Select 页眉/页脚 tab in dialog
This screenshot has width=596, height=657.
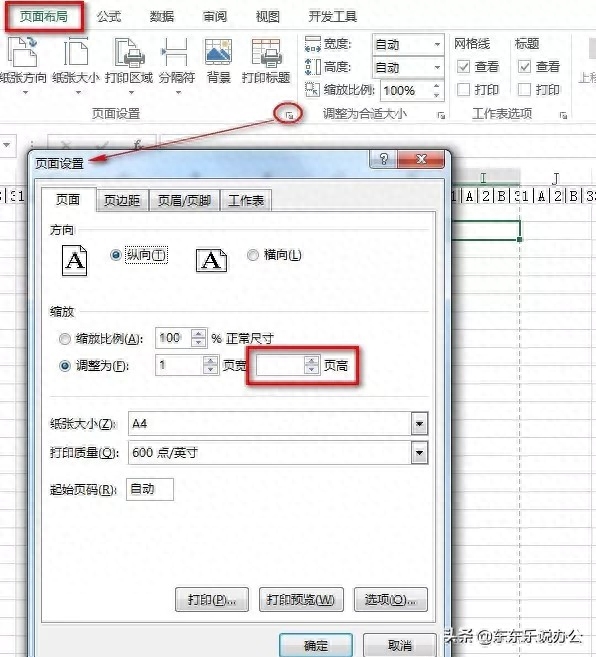coord(184,201)
